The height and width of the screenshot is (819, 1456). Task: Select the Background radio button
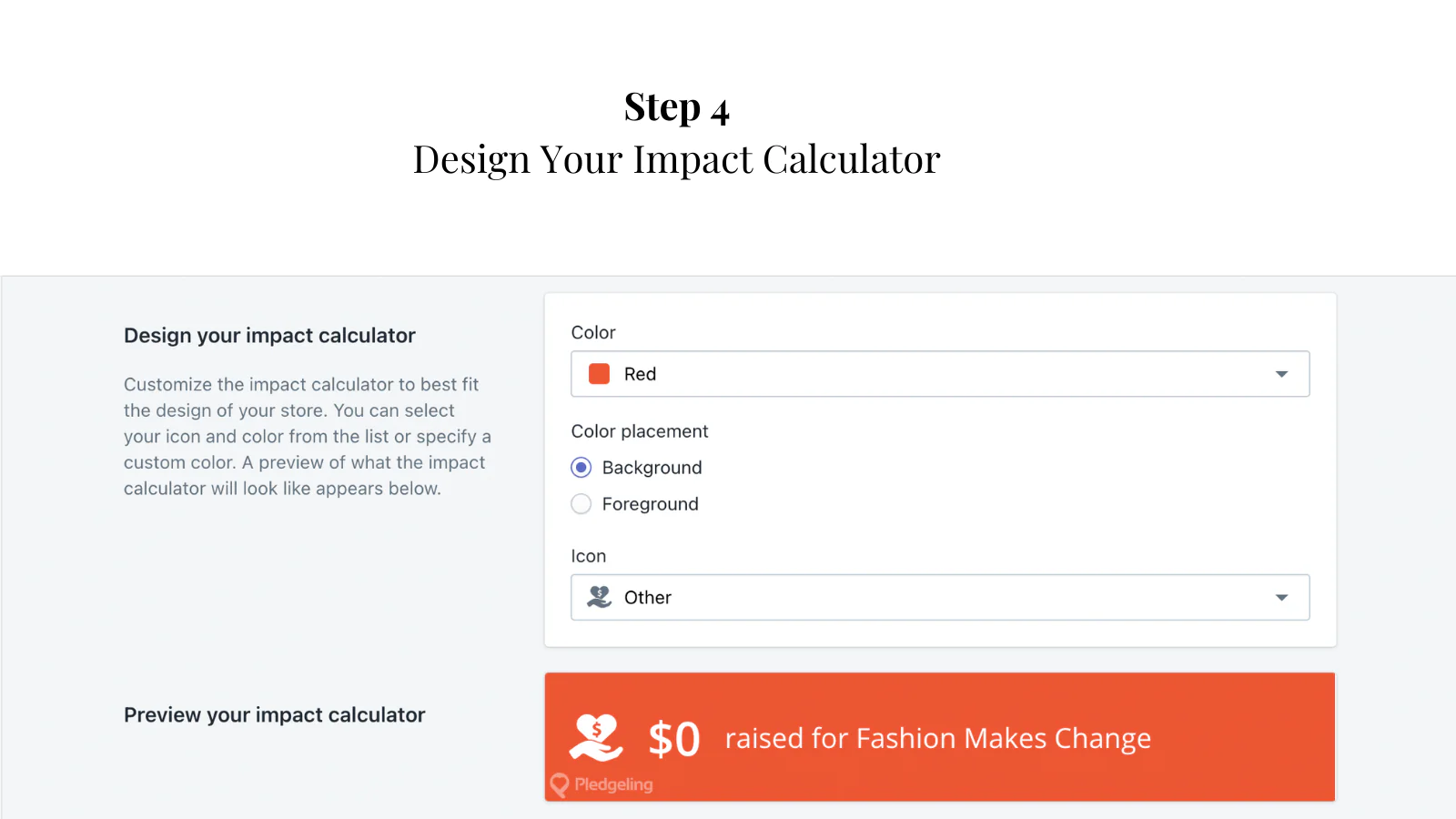coord(581,468)
